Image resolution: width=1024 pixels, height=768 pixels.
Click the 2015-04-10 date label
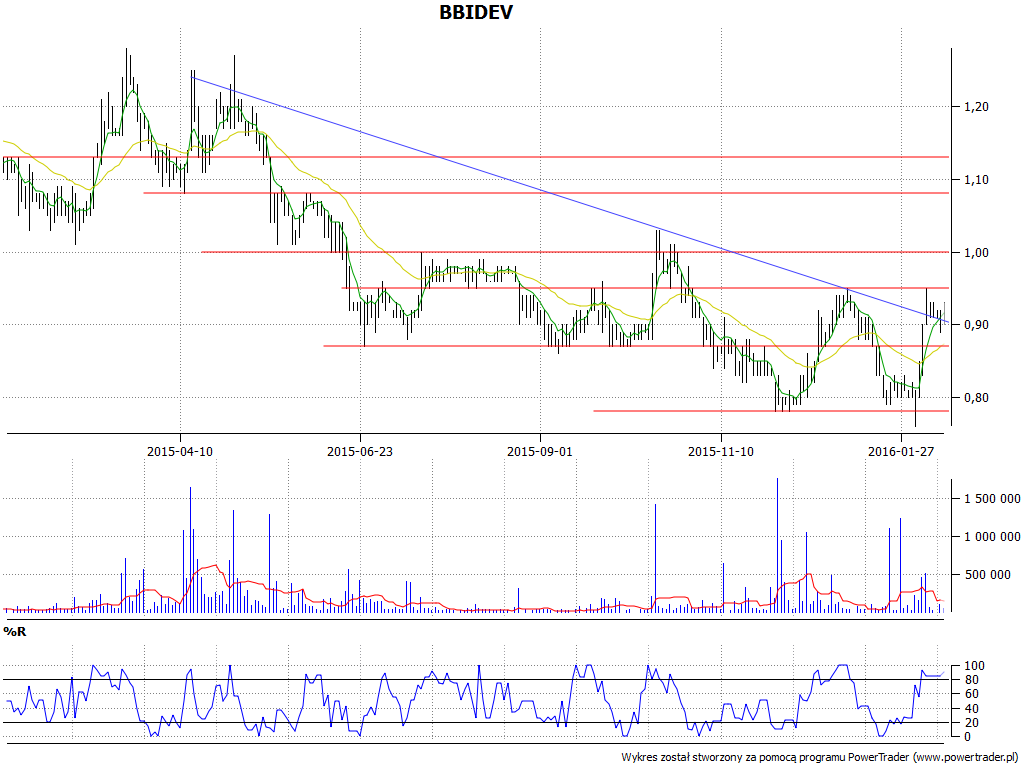pos(180,451)
